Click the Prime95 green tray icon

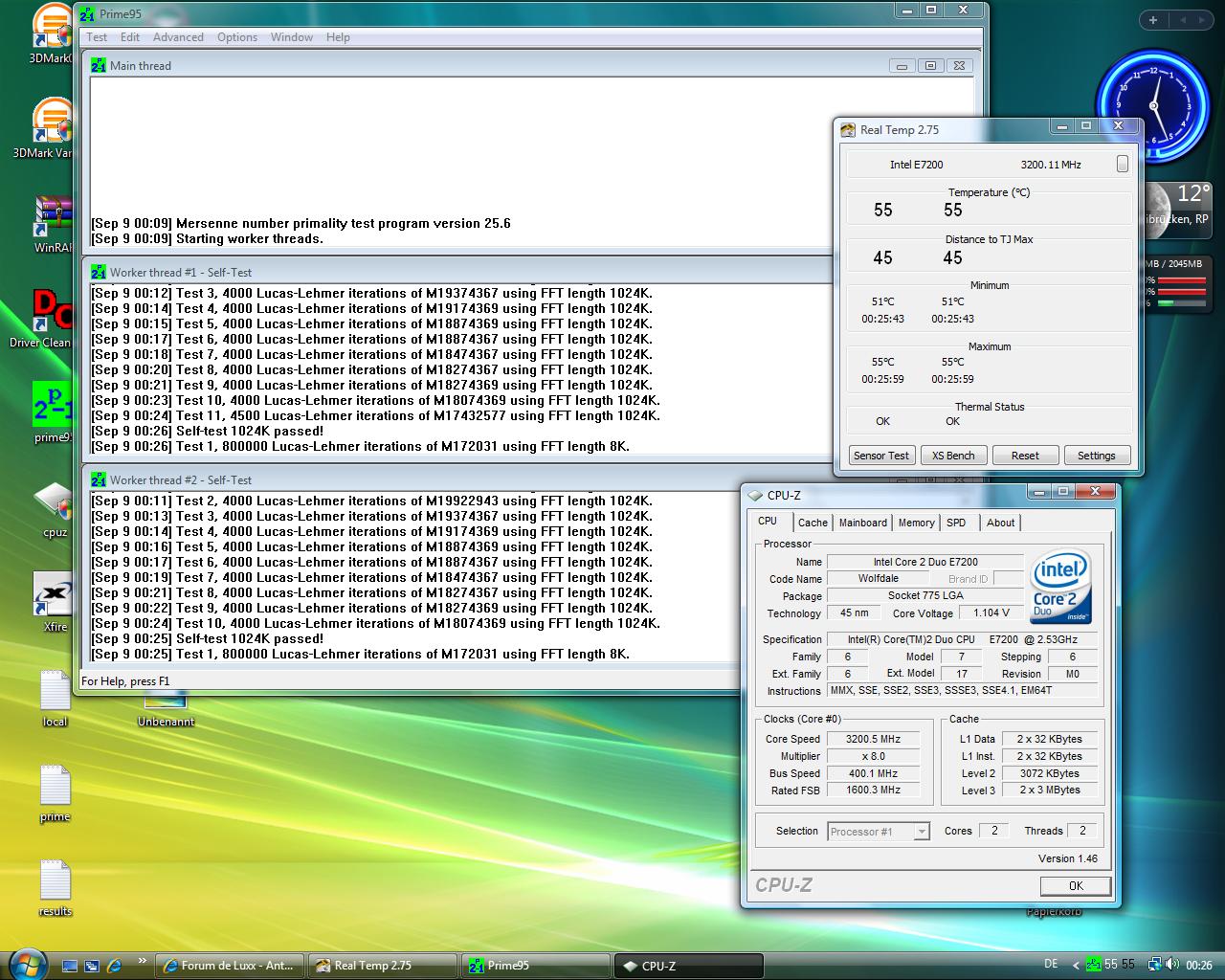1093,965
